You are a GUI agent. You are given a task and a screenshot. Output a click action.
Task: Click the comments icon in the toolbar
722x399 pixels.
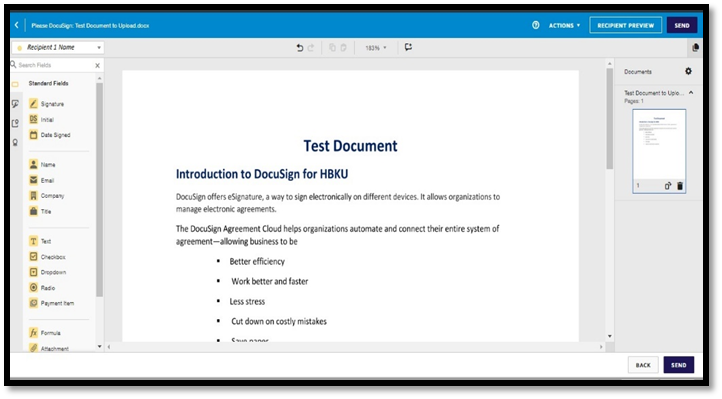(x=408, y=47)
